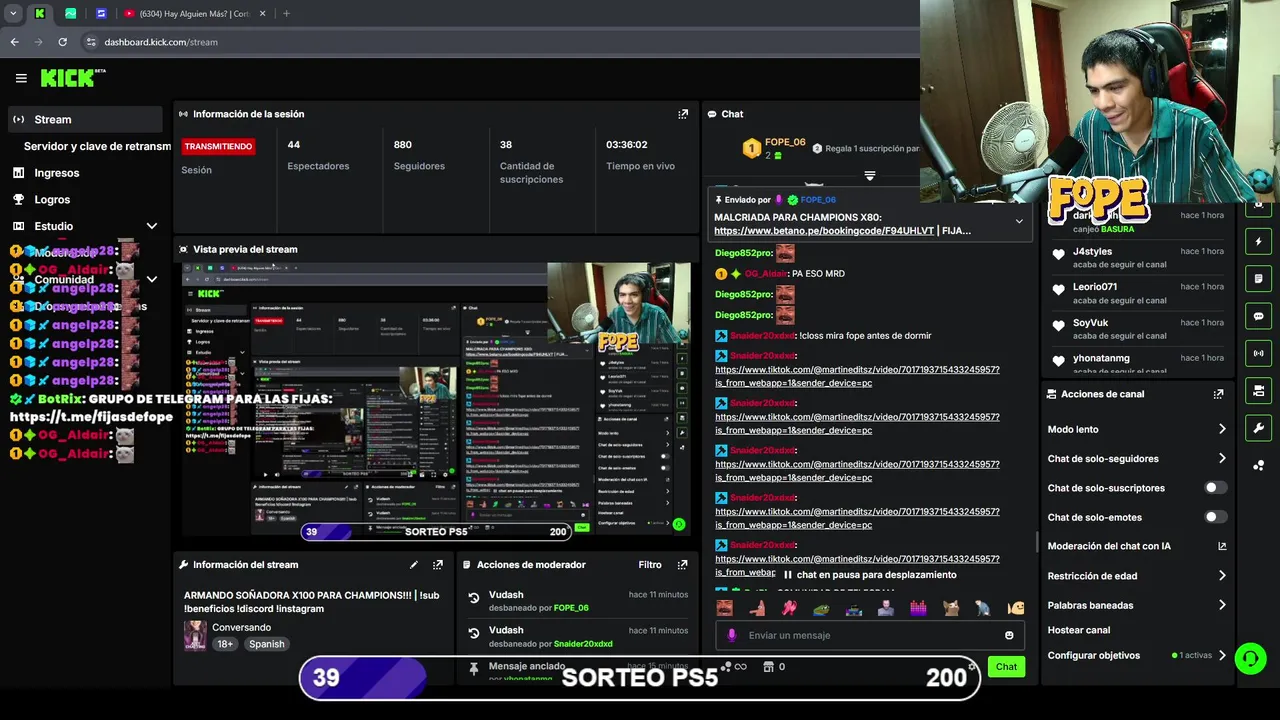Click the wrench icon in the right sidebar
The height and width of the screenshot is (720, 1280).
(1258, 428)
